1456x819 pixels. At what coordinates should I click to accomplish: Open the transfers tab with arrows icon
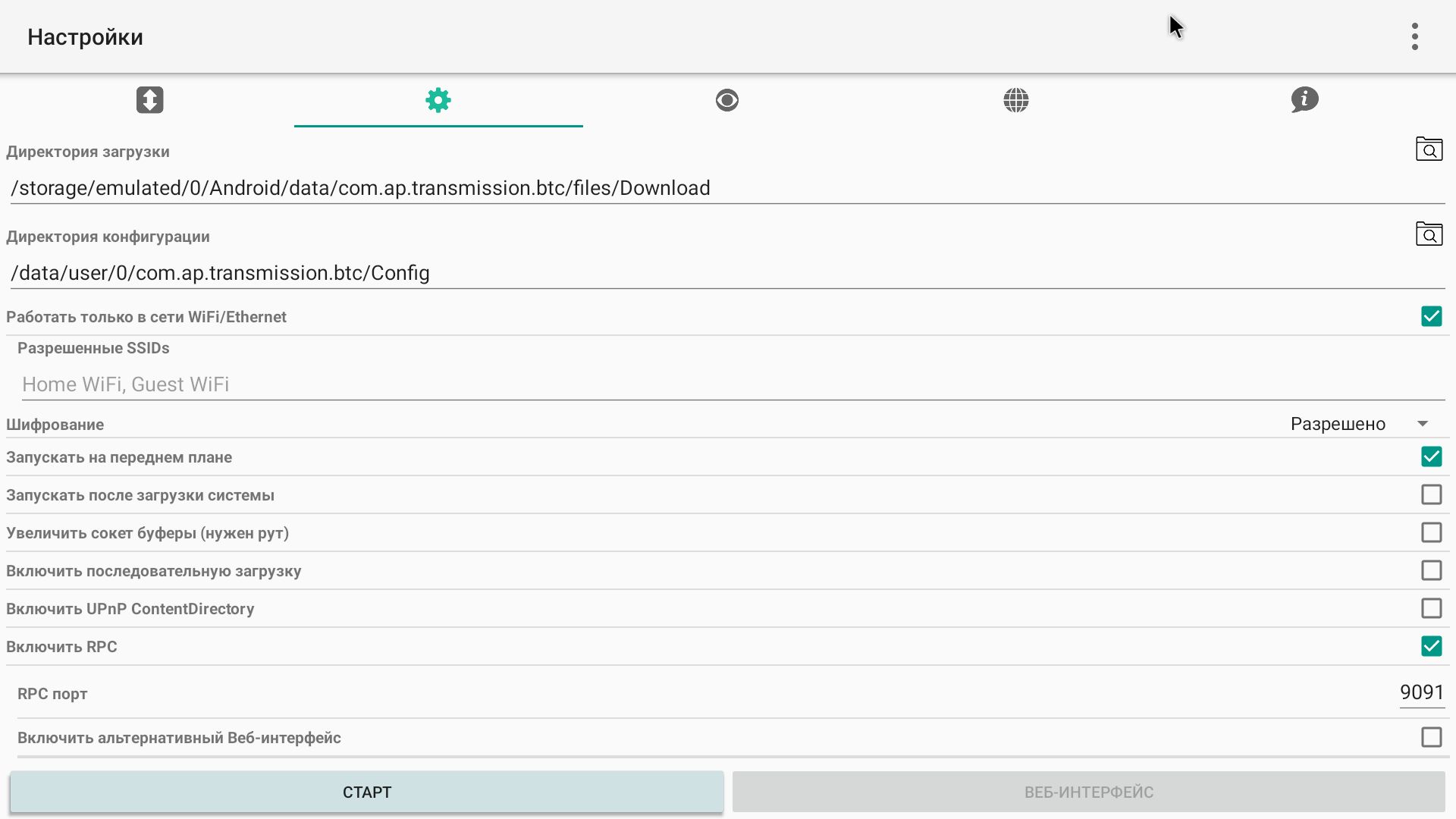(x=149, y=100)
